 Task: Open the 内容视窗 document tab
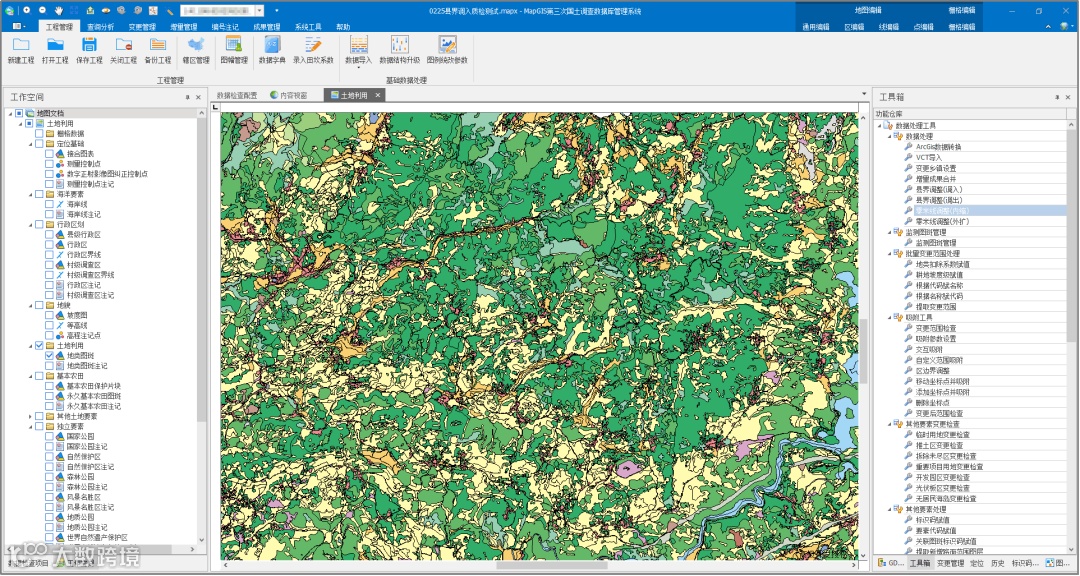tap(289, 96)
